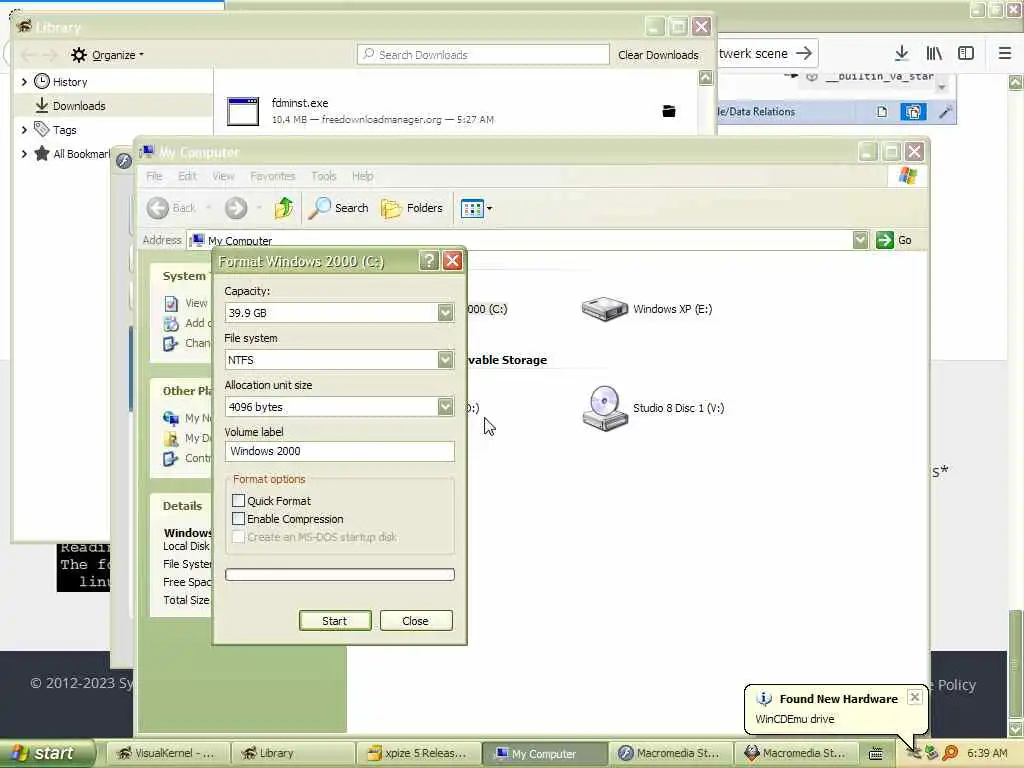
Task: Click fdminst.exe download entry icon
Action: (x=243, y=111)
